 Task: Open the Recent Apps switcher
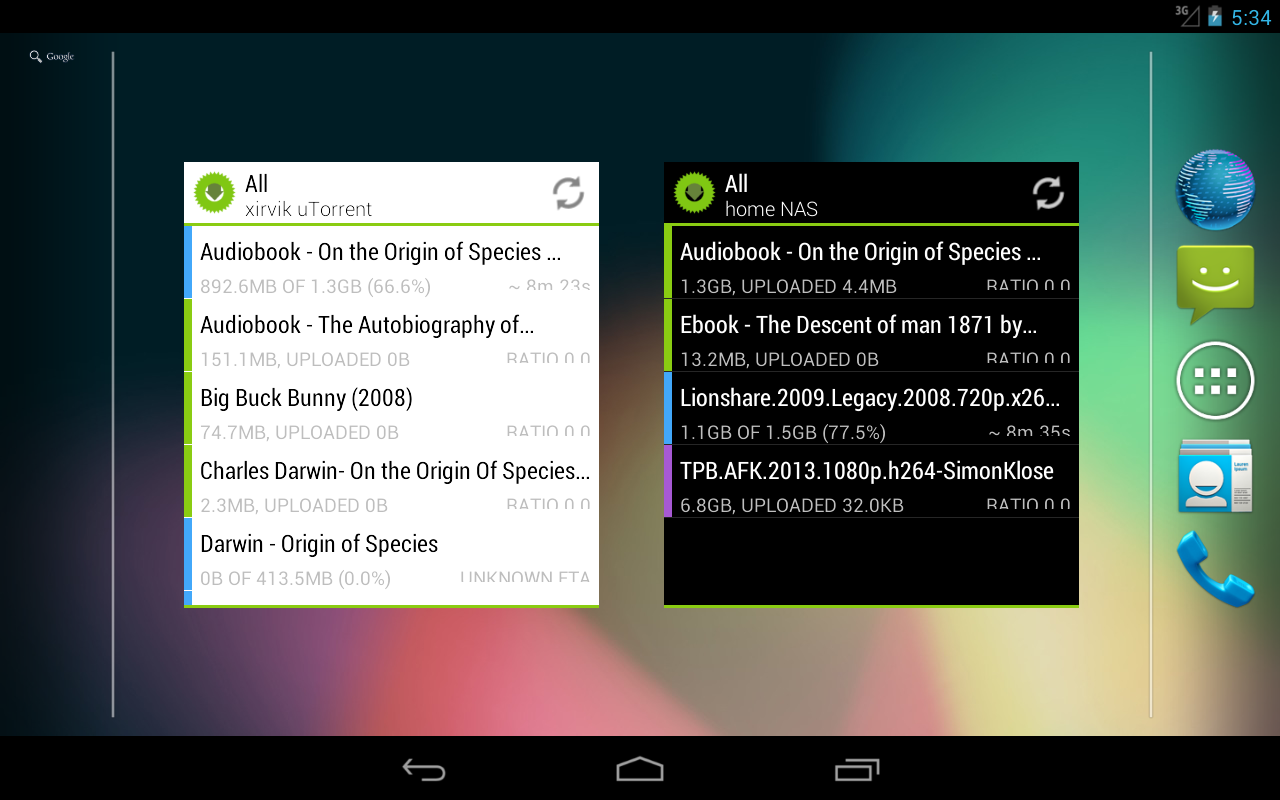[855, 770]
